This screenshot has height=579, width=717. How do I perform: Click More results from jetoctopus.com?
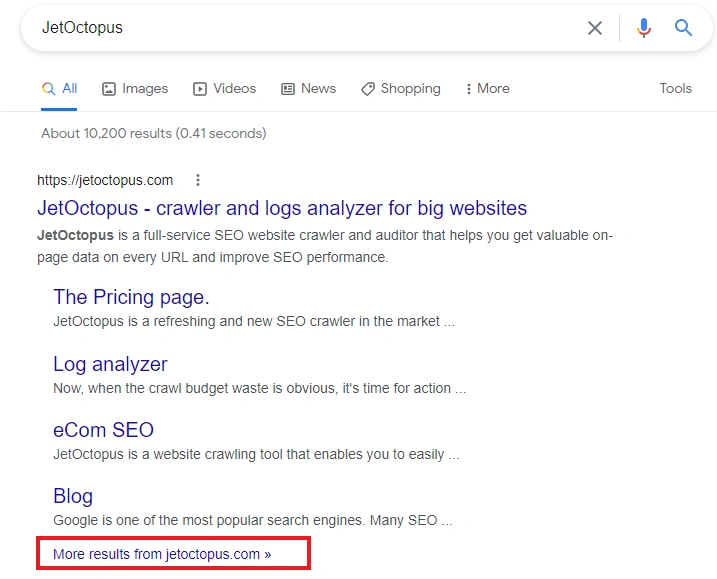[x=162, y=553]
